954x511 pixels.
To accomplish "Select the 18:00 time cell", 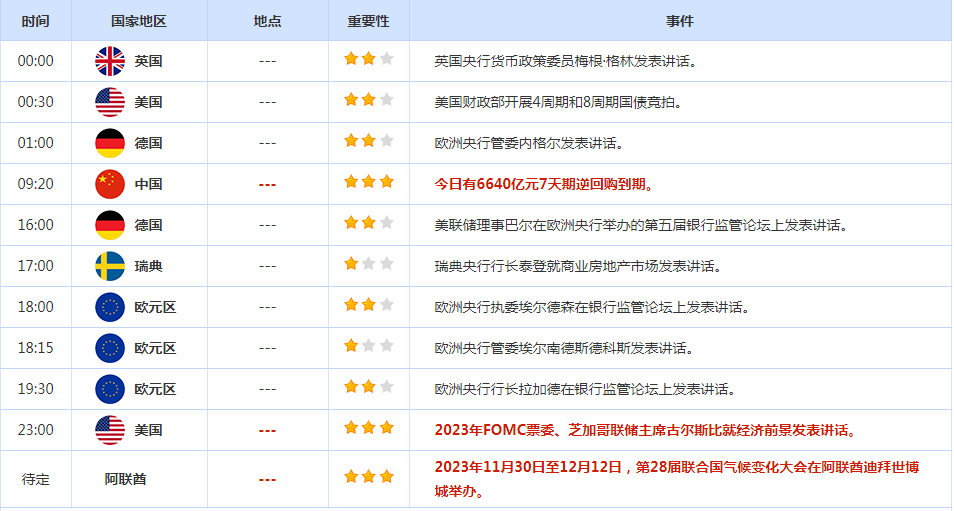I will pyautogui.click(x=35, y=307).
